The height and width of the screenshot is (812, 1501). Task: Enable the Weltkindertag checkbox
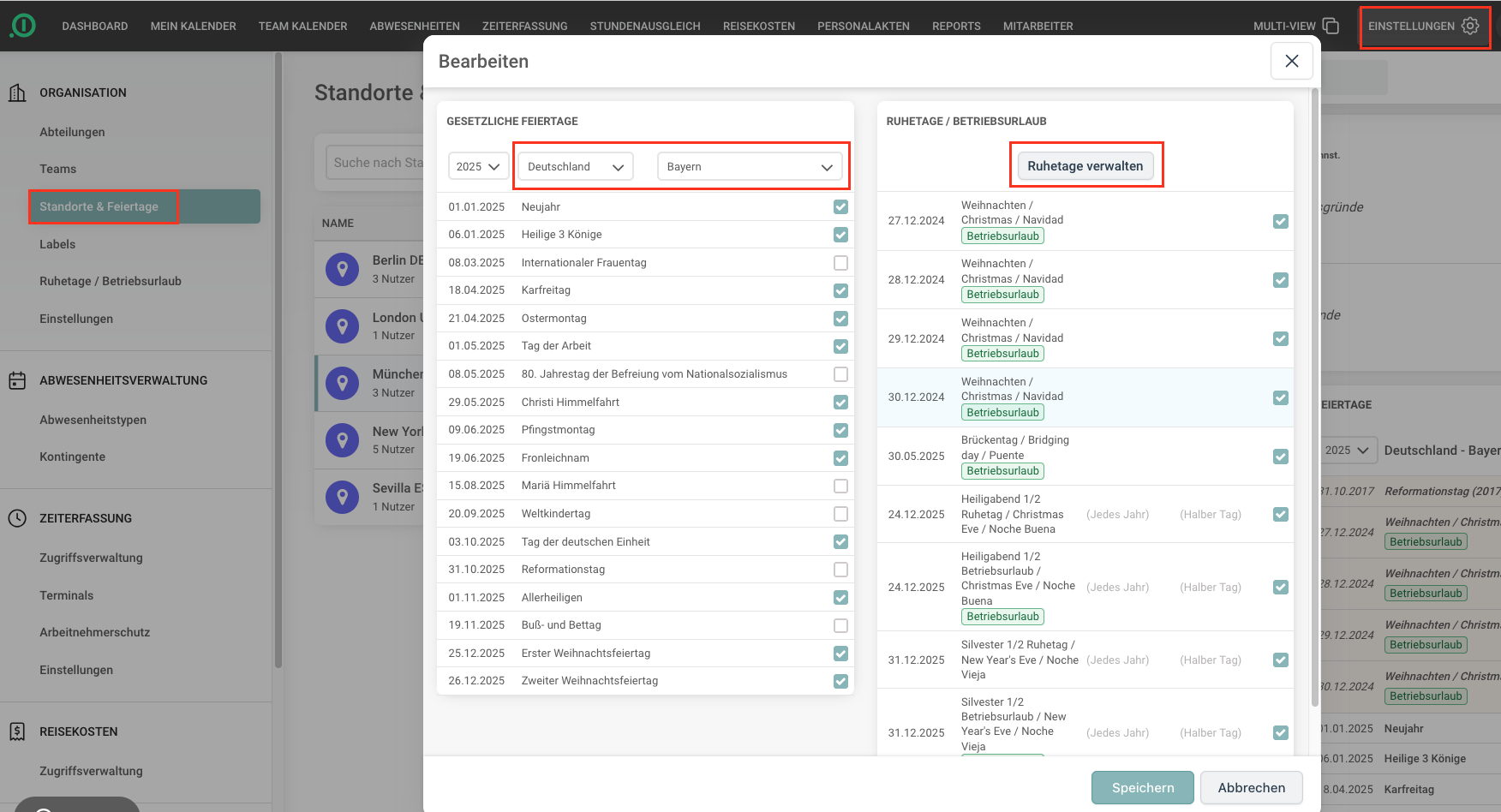pyautogui.click(x=840, y=514)
